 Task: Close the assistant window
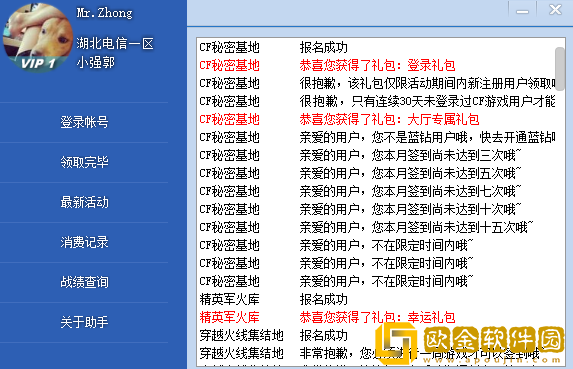coord(555,9)
